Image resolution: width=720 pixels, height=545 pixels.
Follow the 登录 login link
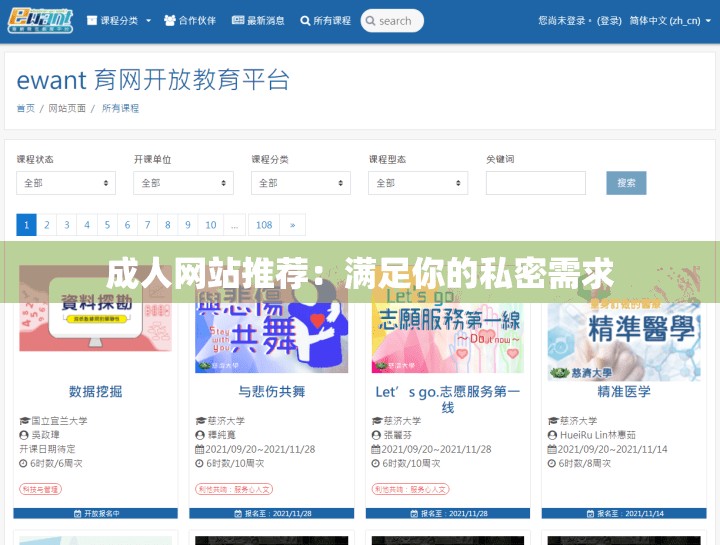pyautogui.click(x=609, y=21)
